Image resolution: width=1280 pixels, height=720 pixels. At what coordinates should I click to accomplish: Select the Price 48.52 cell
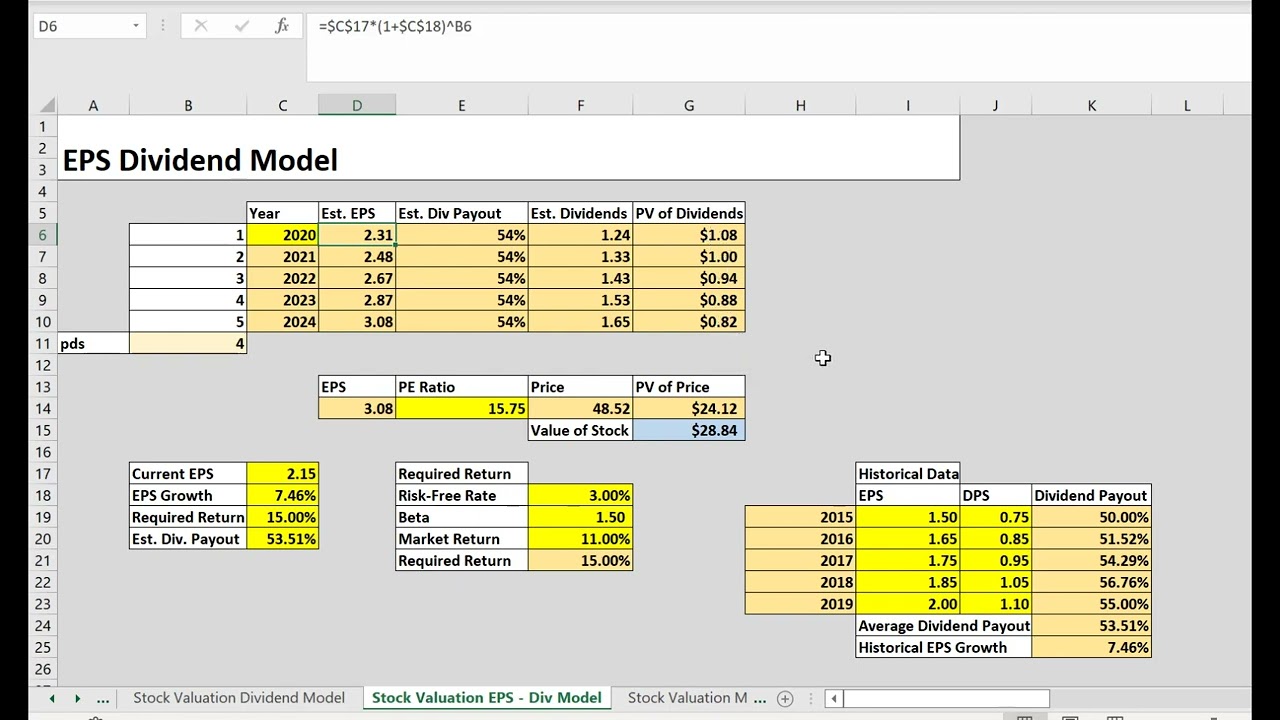[580, 409]
